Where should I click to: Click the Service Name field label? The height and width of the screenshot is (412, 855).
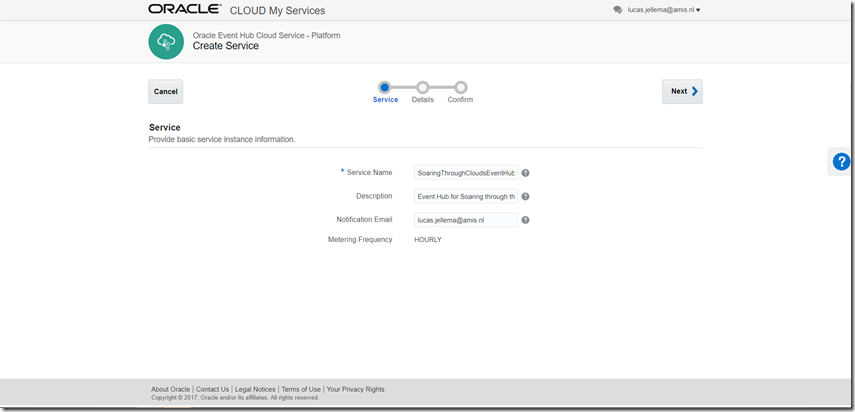point(369,172)
